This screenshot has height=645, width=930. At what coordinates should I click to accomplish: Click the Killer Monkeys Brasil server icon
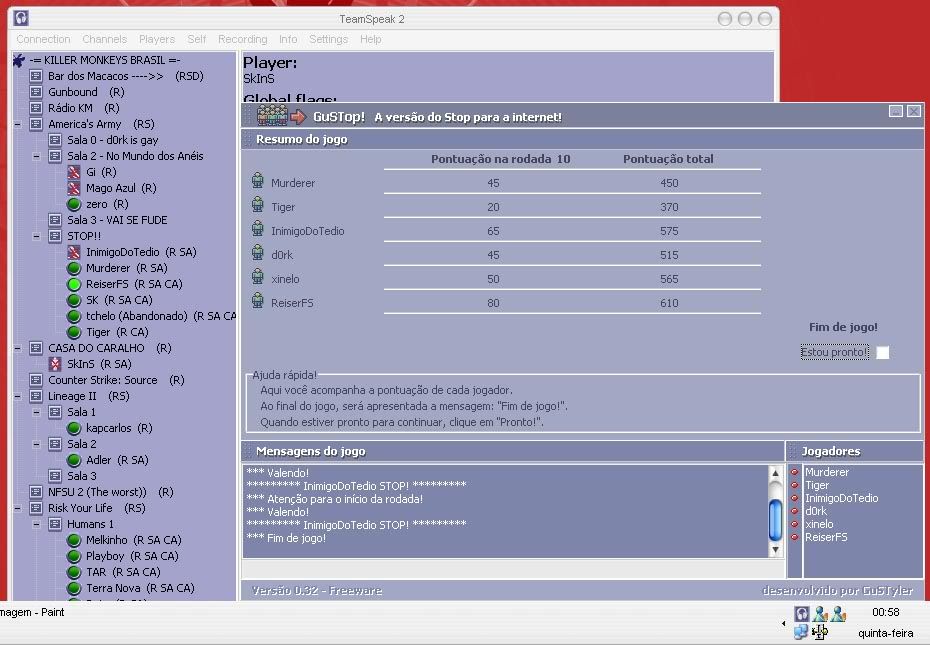tap(18, 60)
